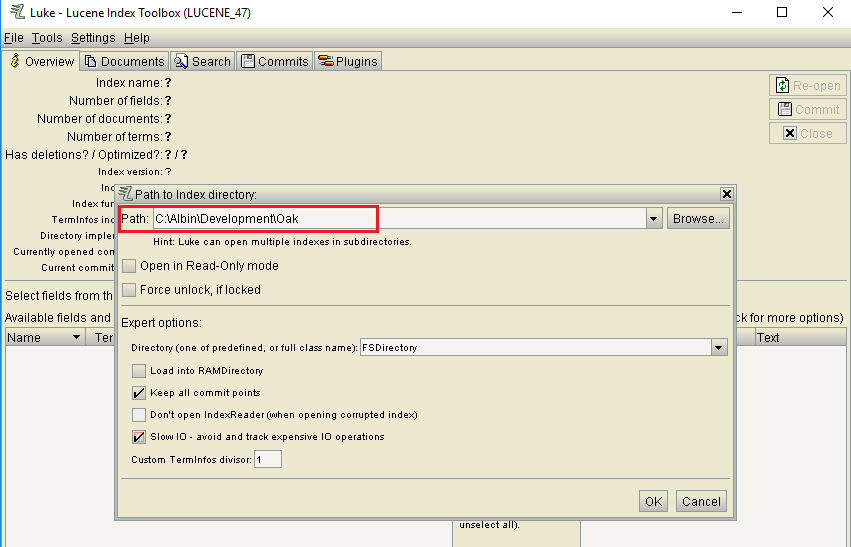Check Load into RAMDirectory option

click(x=139, y=371)
